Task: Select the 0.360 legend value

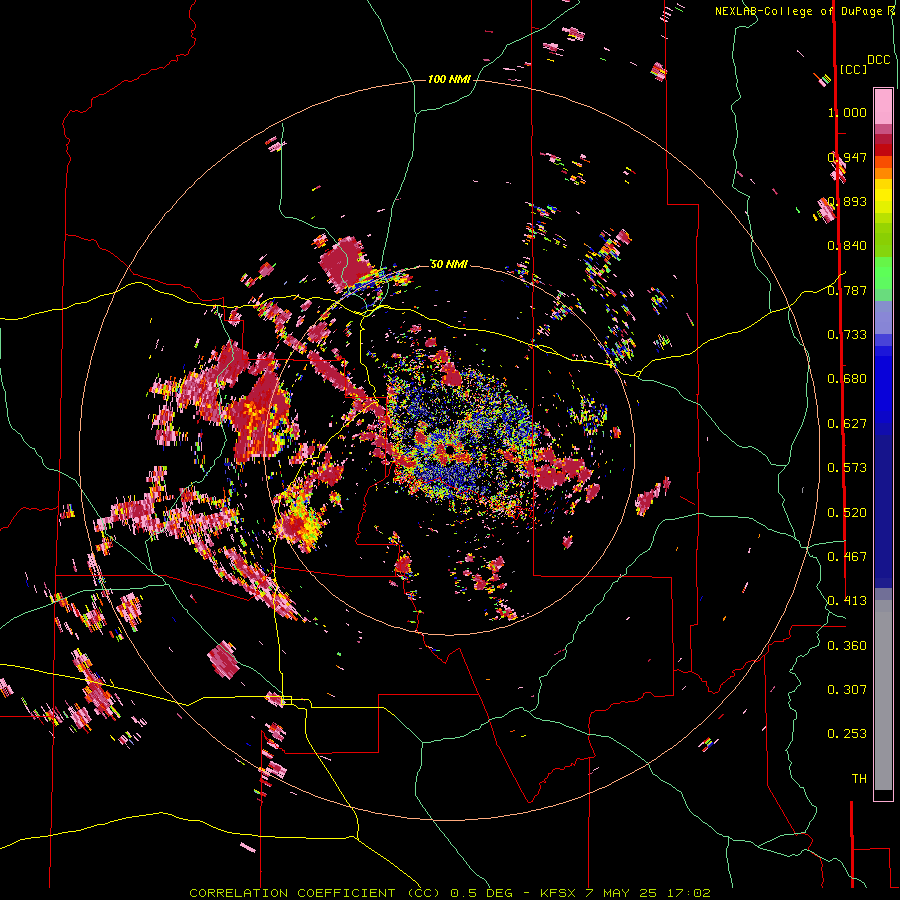Action: point(847,646)
